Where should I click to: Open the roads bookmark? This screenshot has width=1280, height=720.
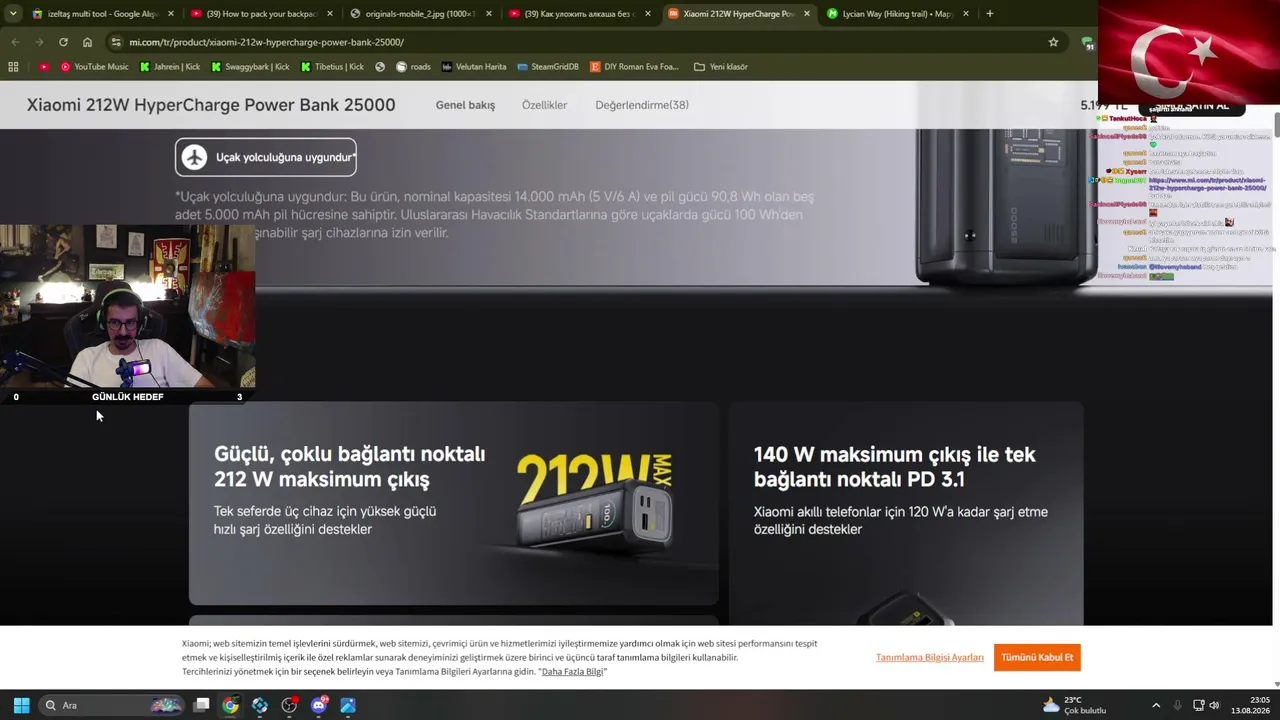tap(413, 67)
